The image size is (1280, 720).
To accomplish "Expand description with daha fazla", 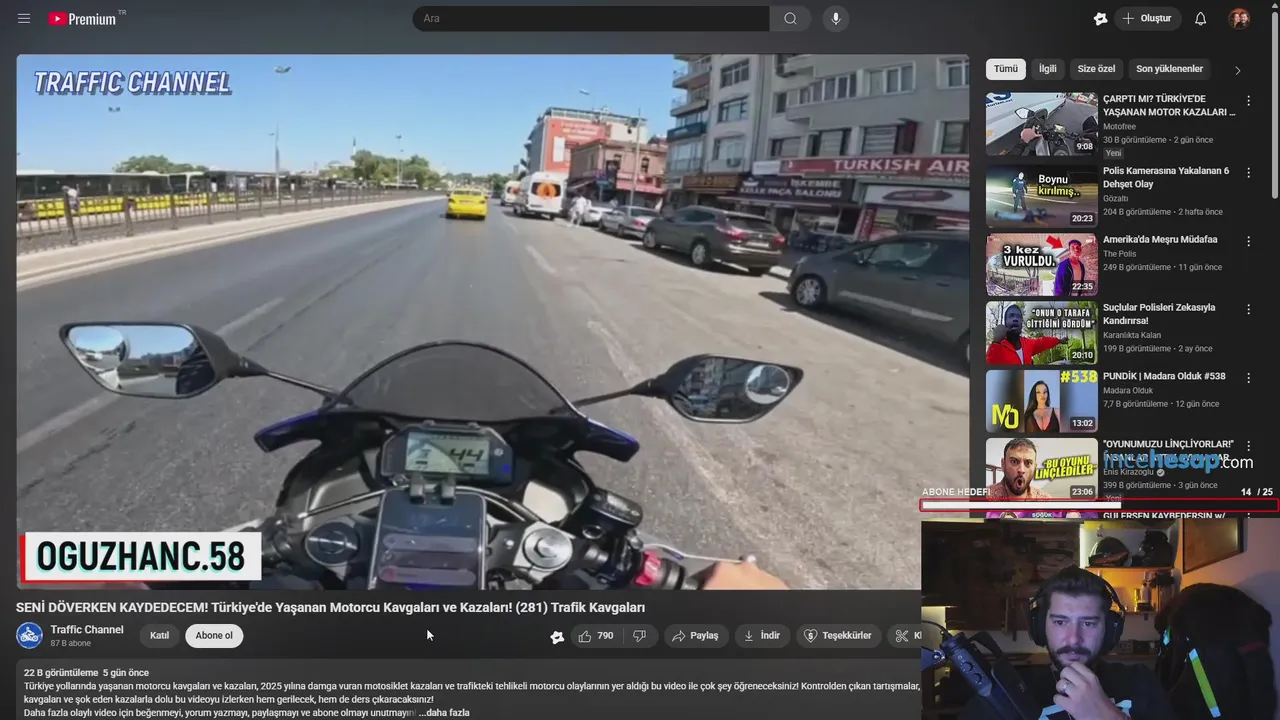I will pos(447,713).
